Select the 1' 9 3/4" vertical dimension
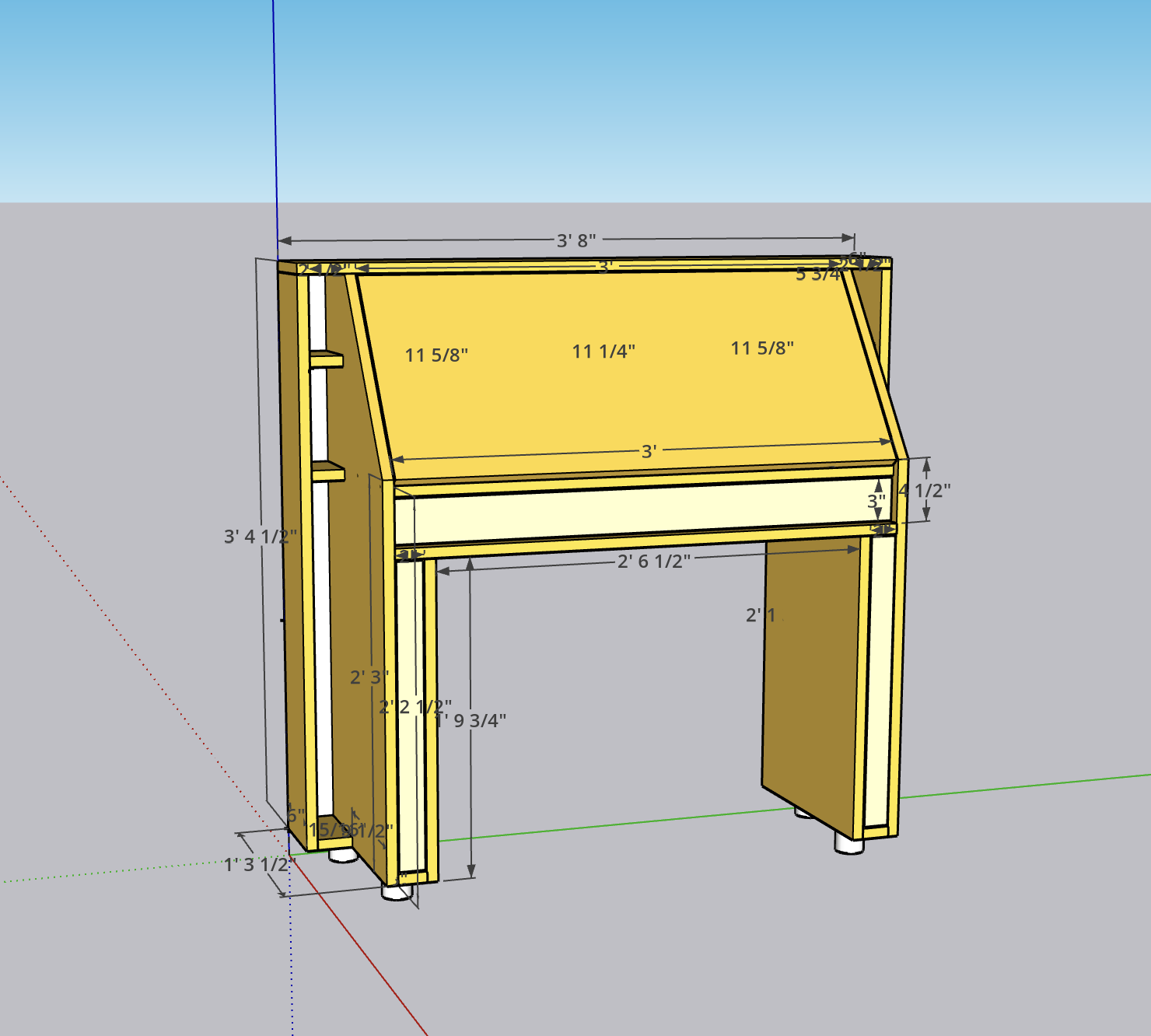Viewport: 1151px width, 1036px height. click(471, 721)
